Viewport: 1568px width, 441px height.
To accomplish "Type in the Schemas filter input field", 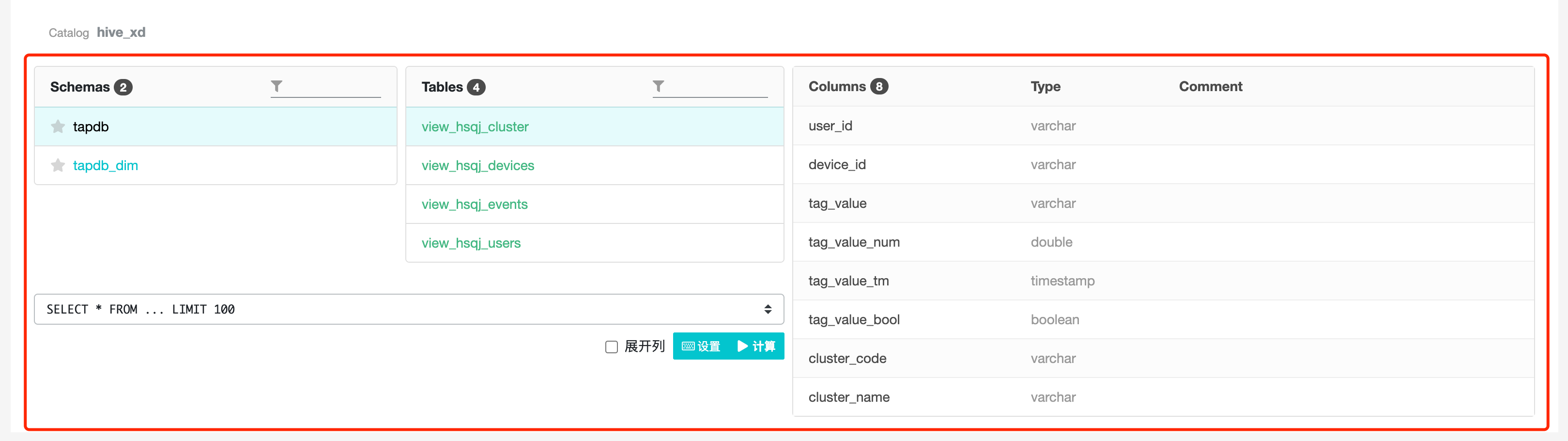I will point(332,87).
